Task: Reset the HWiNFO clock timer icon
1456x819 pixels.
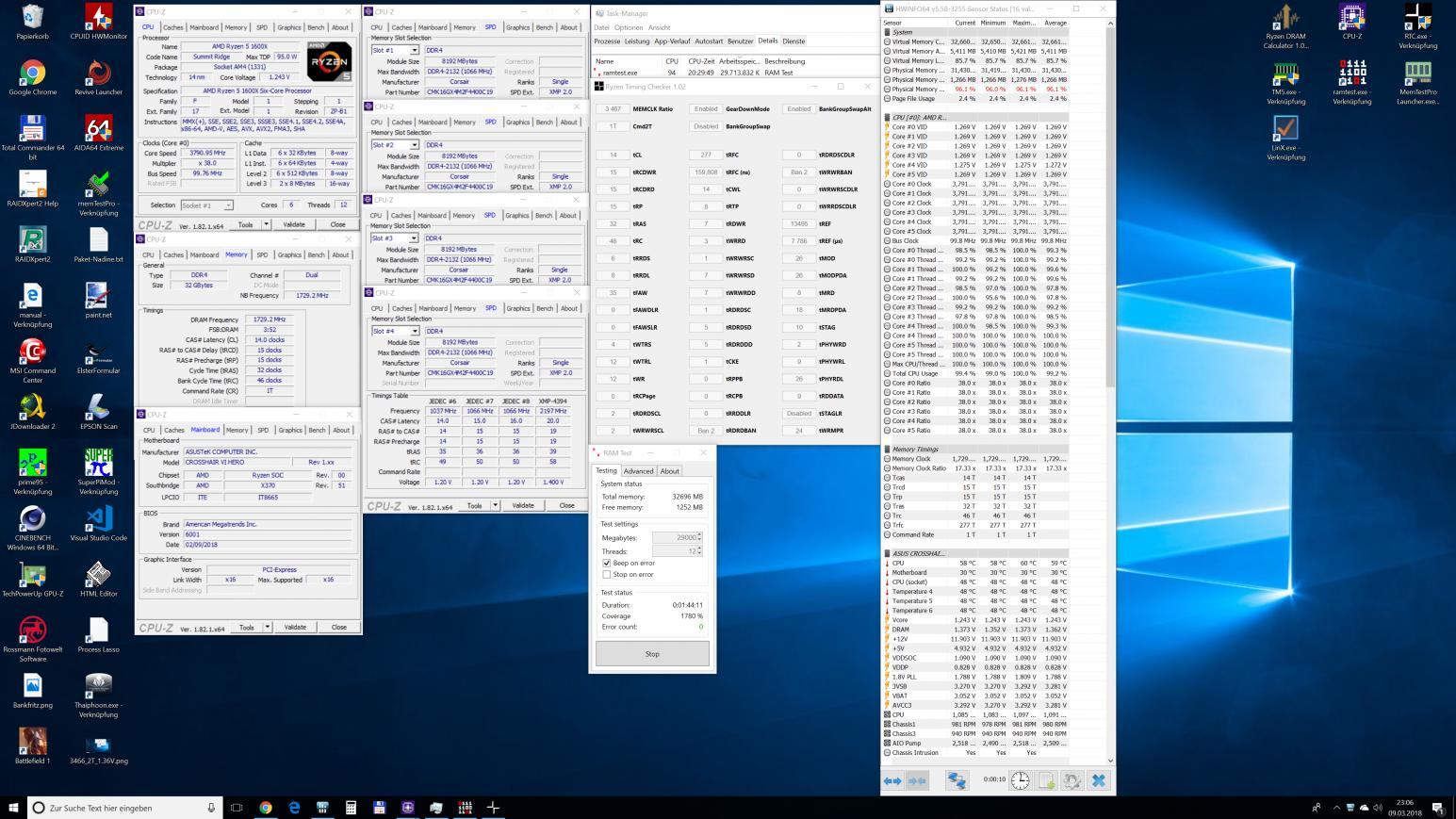Action: coord(1021,780)
